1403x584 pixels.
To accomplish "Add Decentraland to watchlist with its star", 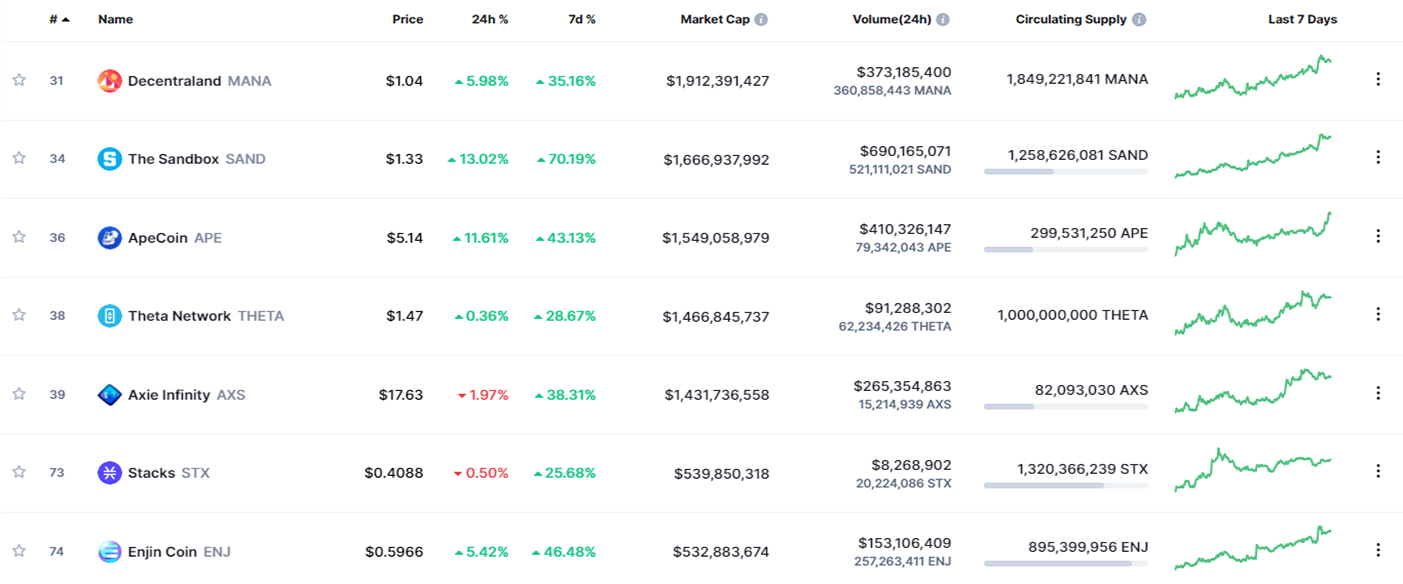I will point(19,80).
